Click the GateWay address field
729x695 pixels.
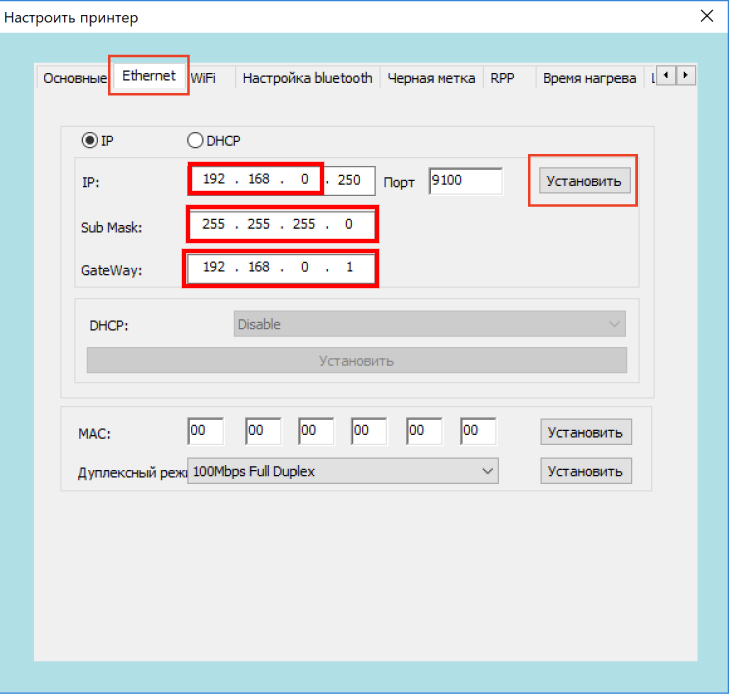pyautogui.click(x=281, y=268)
